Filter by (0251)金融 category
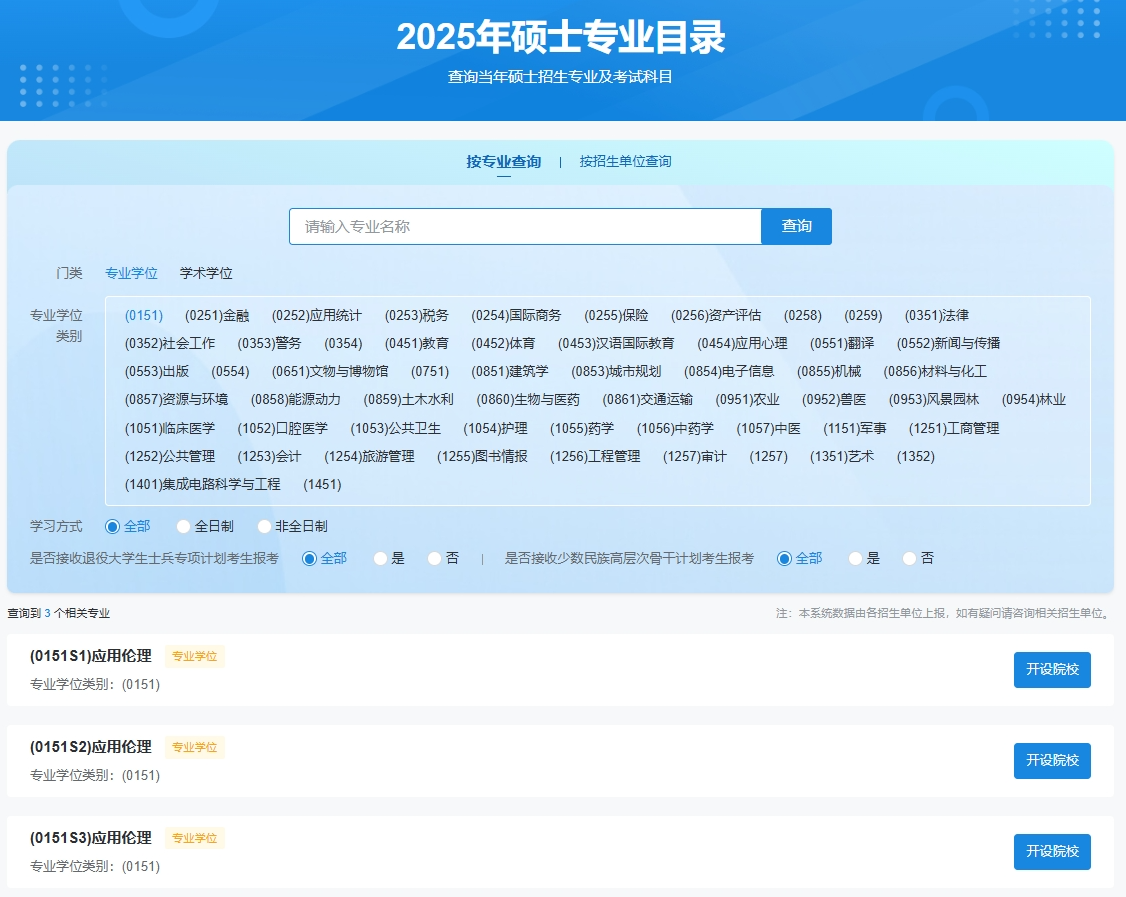 coord(217,315)
